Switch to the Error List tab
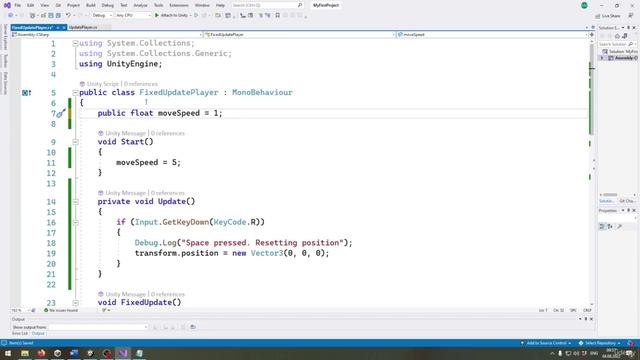Image resolution: width=640 pixels, height=360 pixels. click(20, 333)
